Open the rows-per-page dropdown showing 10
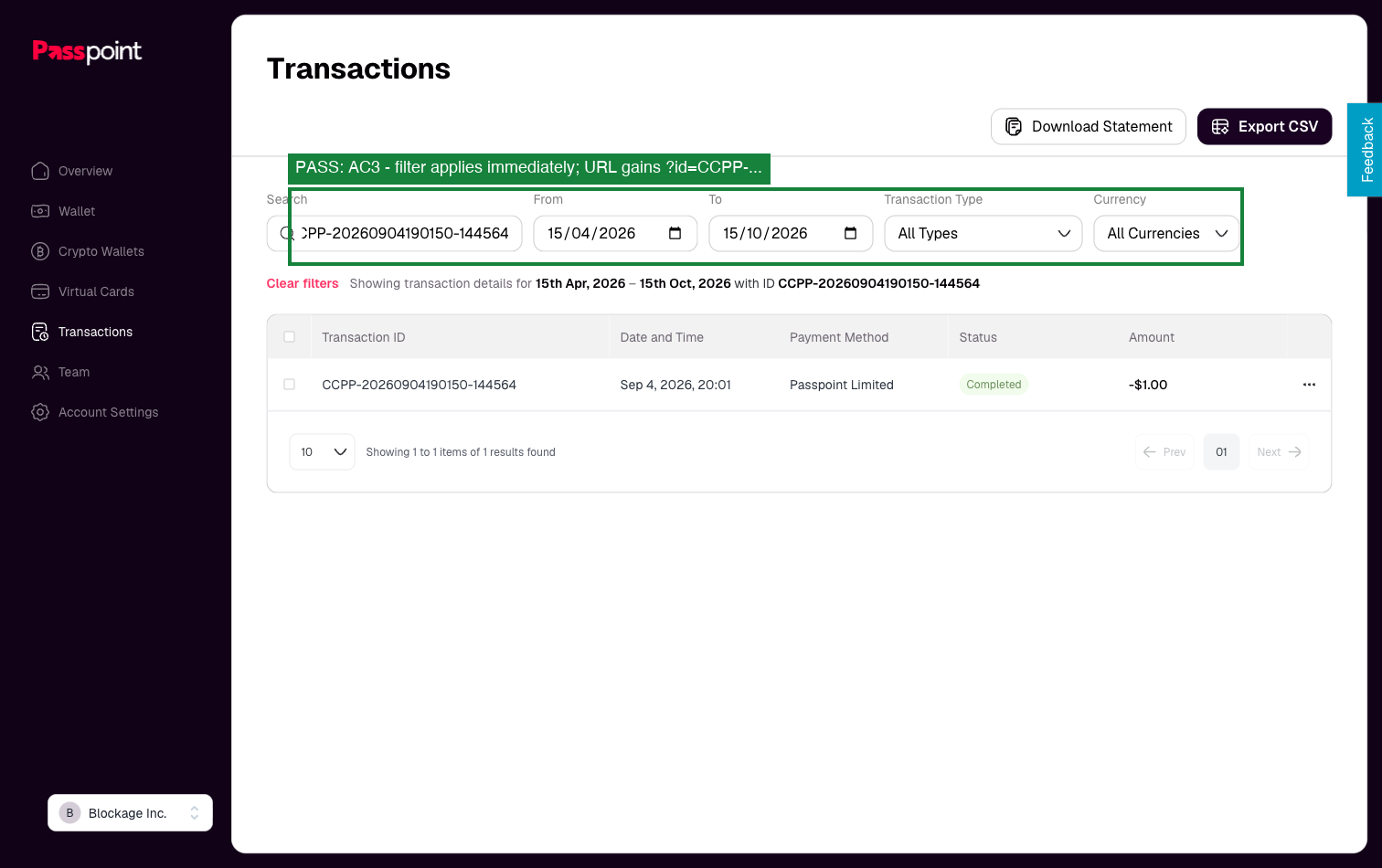The image size is (1382, 868). (x=323, y=452)
